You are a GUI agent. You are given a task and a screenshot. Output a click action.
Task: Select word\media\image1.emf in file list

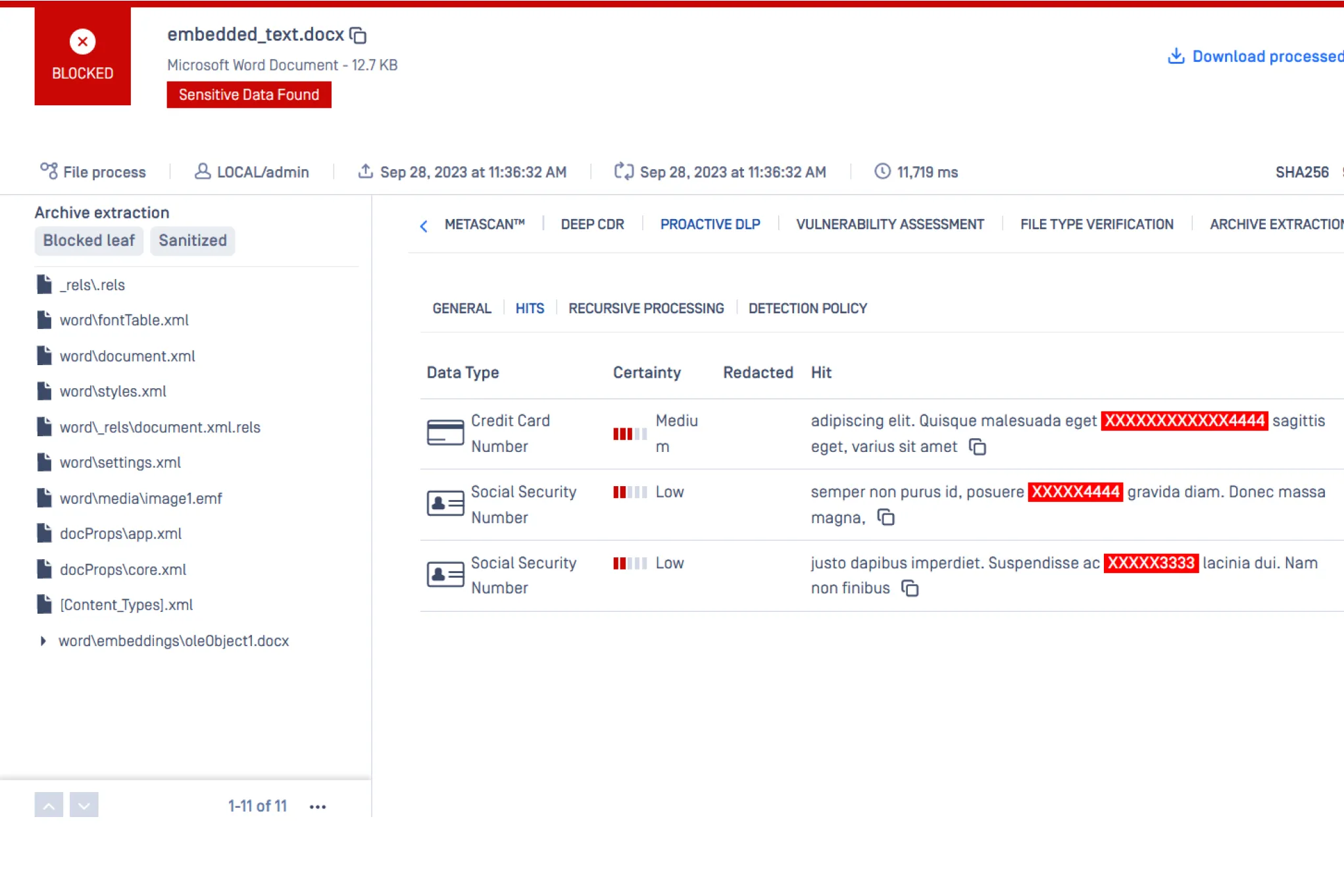pyautogui.click(x=141, y=499)
